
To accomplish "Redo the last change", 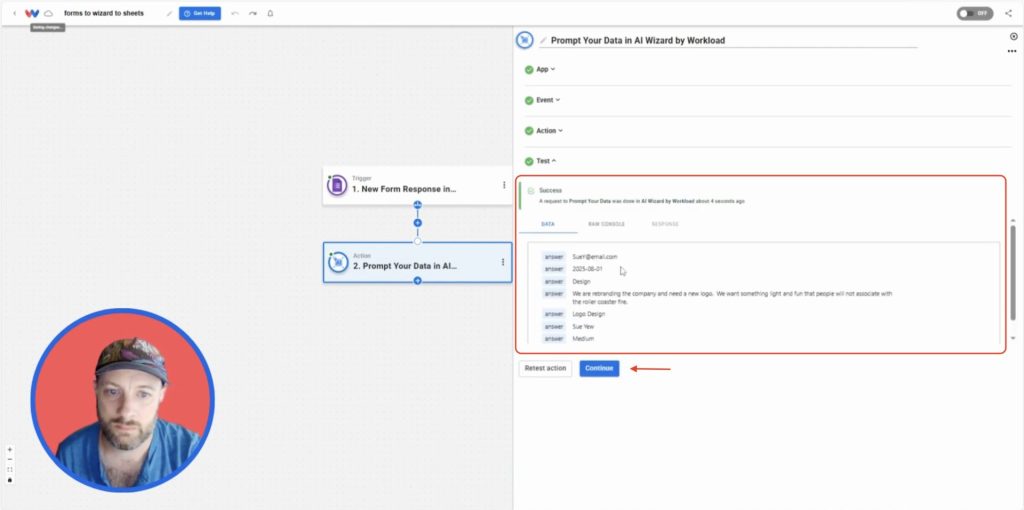I will click(x=253, y=13).
